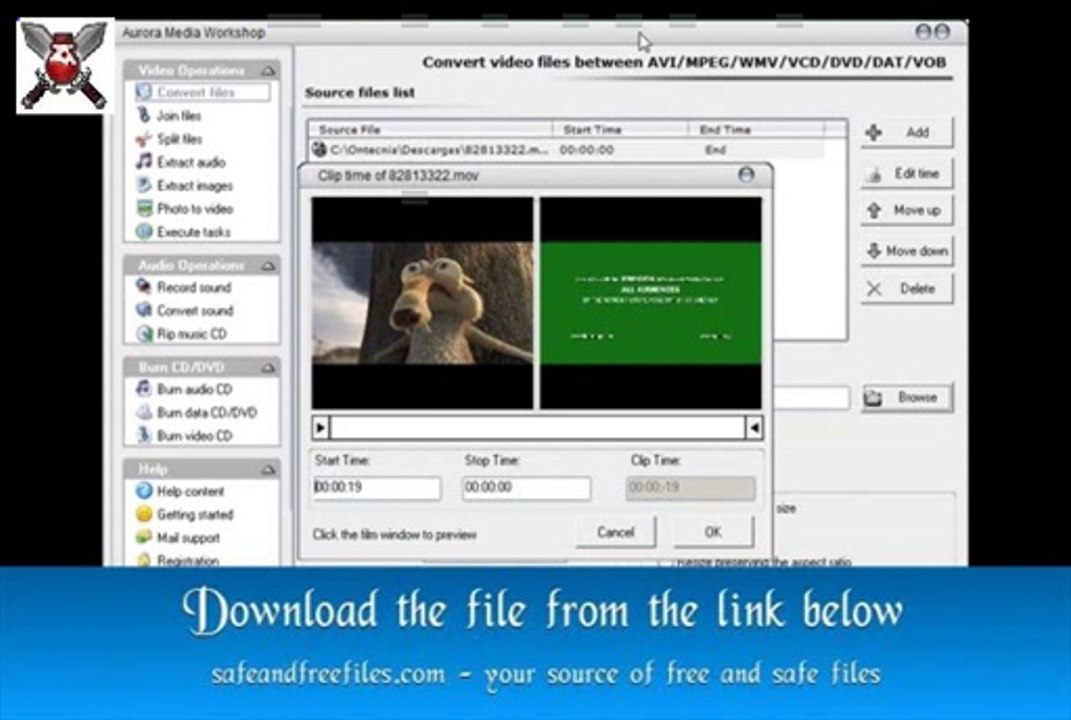Open Join files in the sidebar
This screenshot has width=1071, height=720.
click(179, 115)
